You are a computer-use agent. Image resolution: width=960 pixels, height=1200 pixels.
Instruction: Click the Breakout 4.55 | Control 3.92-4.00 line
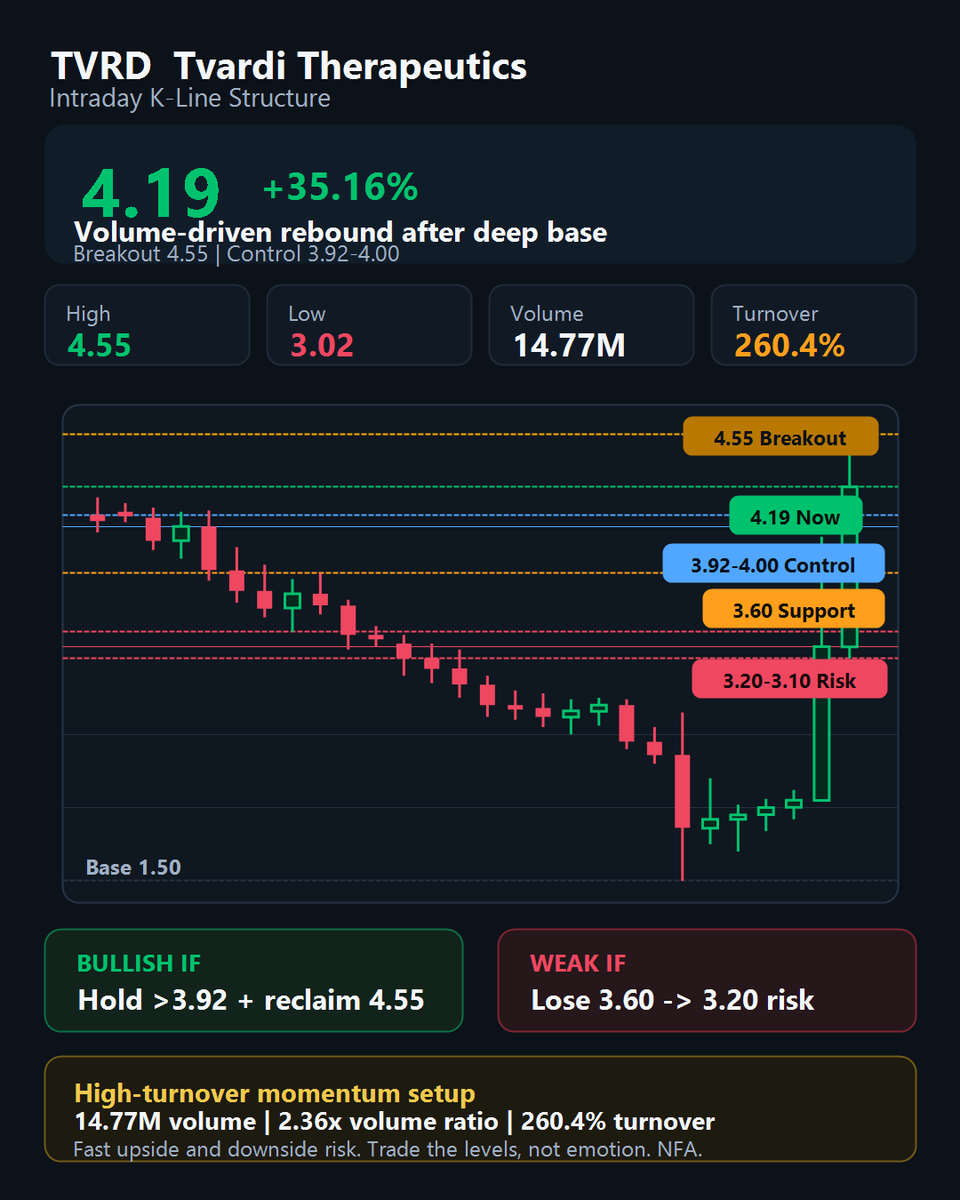[237, 254]
